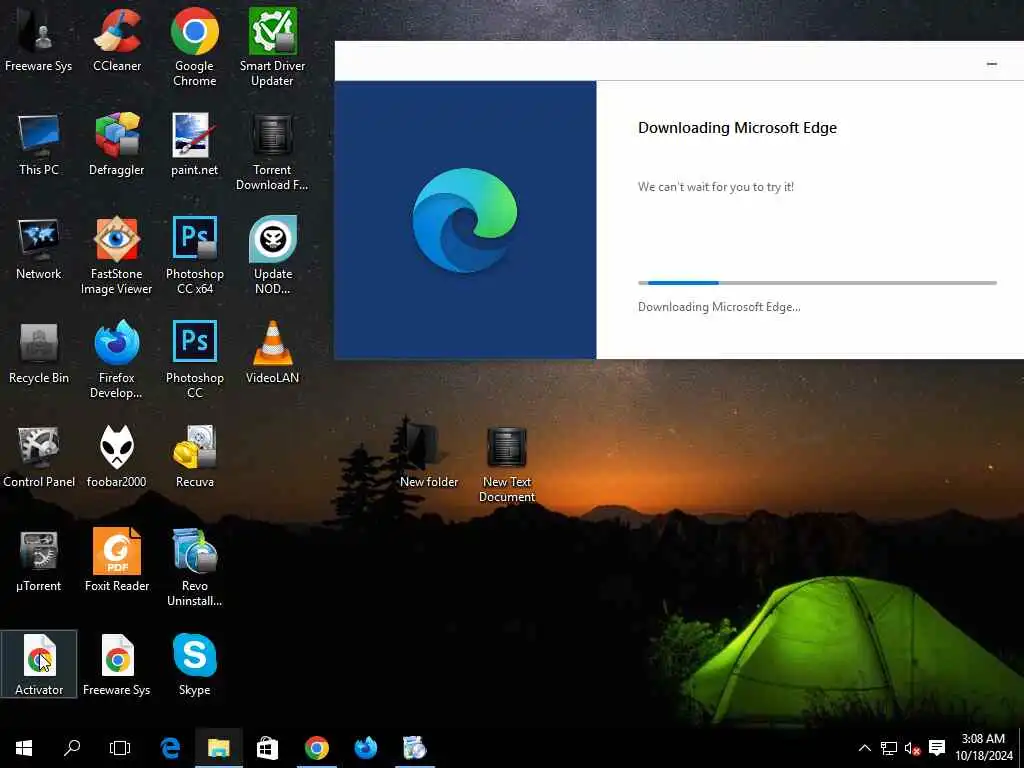Click the 'Downloading Microsoft Edge' heading
The height and width of the screenshot is (768, 1024).
[x=737, y=128]
